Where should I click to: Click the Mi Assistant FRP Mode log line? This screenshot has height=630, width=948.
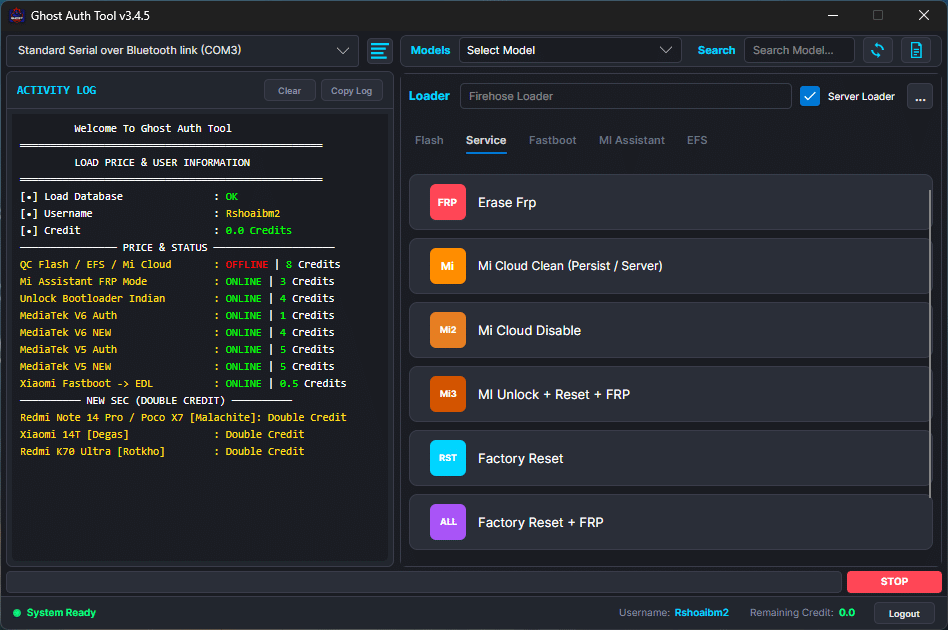(177, 282)
